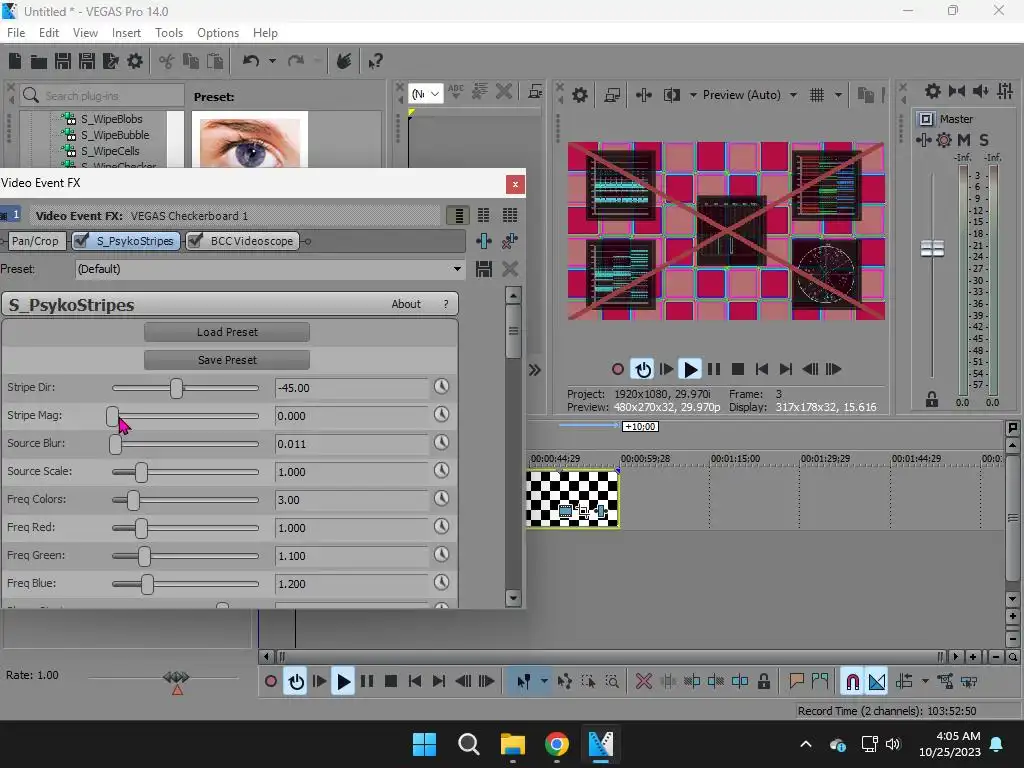Toggle Master fader lock padlock icon
The image size is (1024, 768).
932,400
